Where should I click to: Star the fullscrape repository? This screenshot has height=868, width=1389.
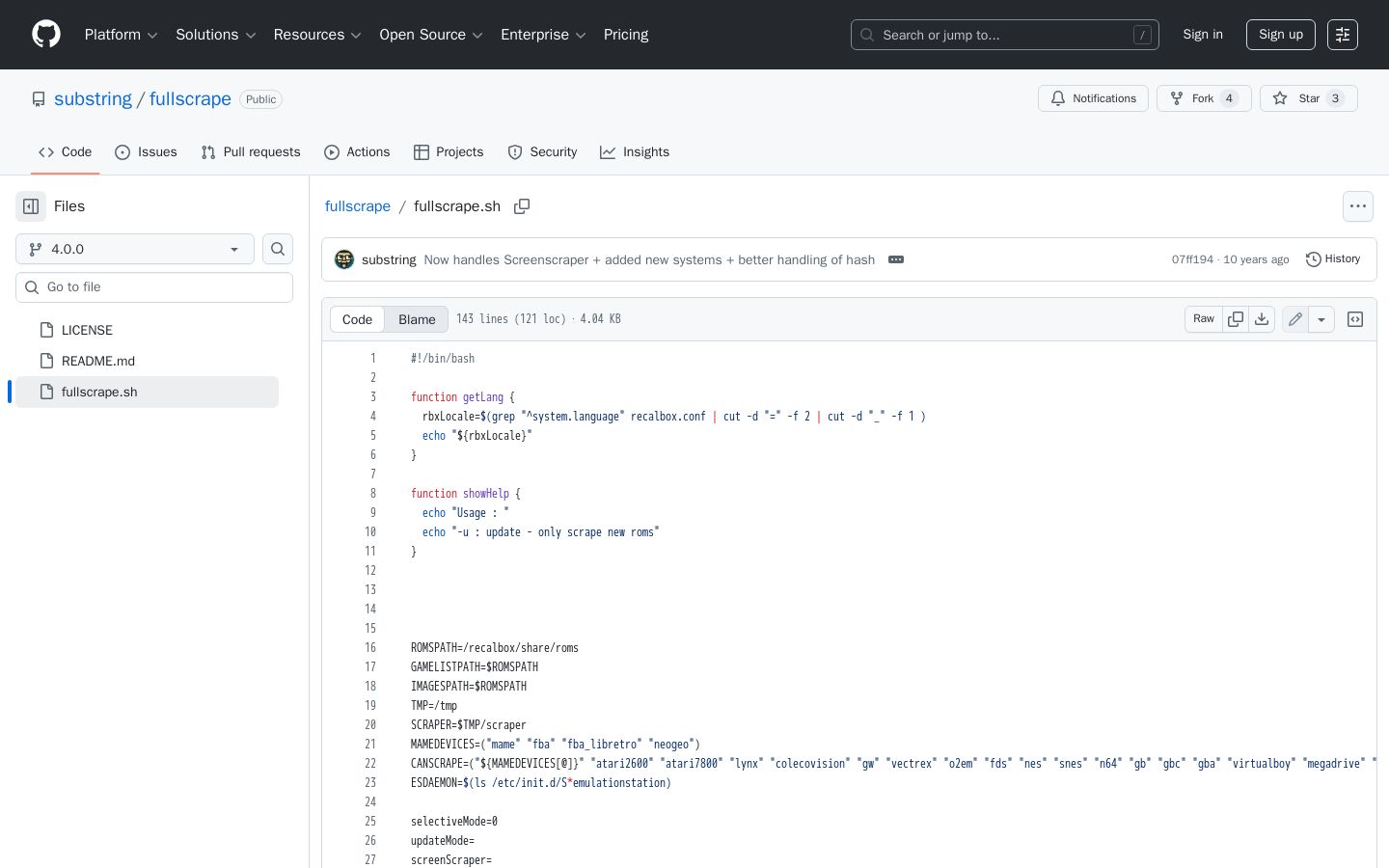1309,98
